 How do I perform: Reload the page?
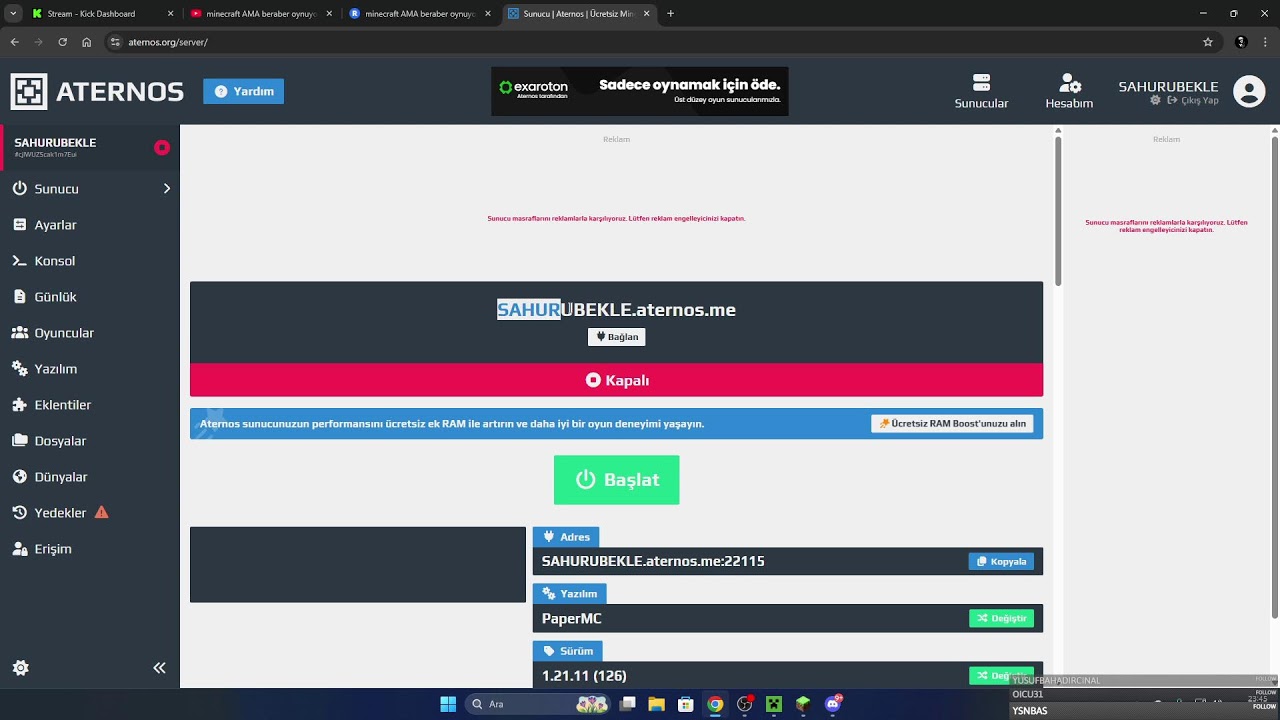tap(62, 42)
